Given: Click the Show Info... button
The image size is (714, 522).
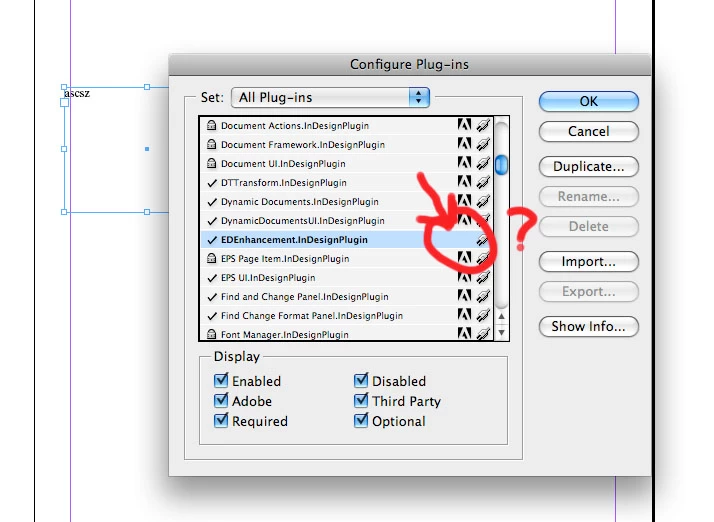Looking at the screenshot, I should 589,326.
